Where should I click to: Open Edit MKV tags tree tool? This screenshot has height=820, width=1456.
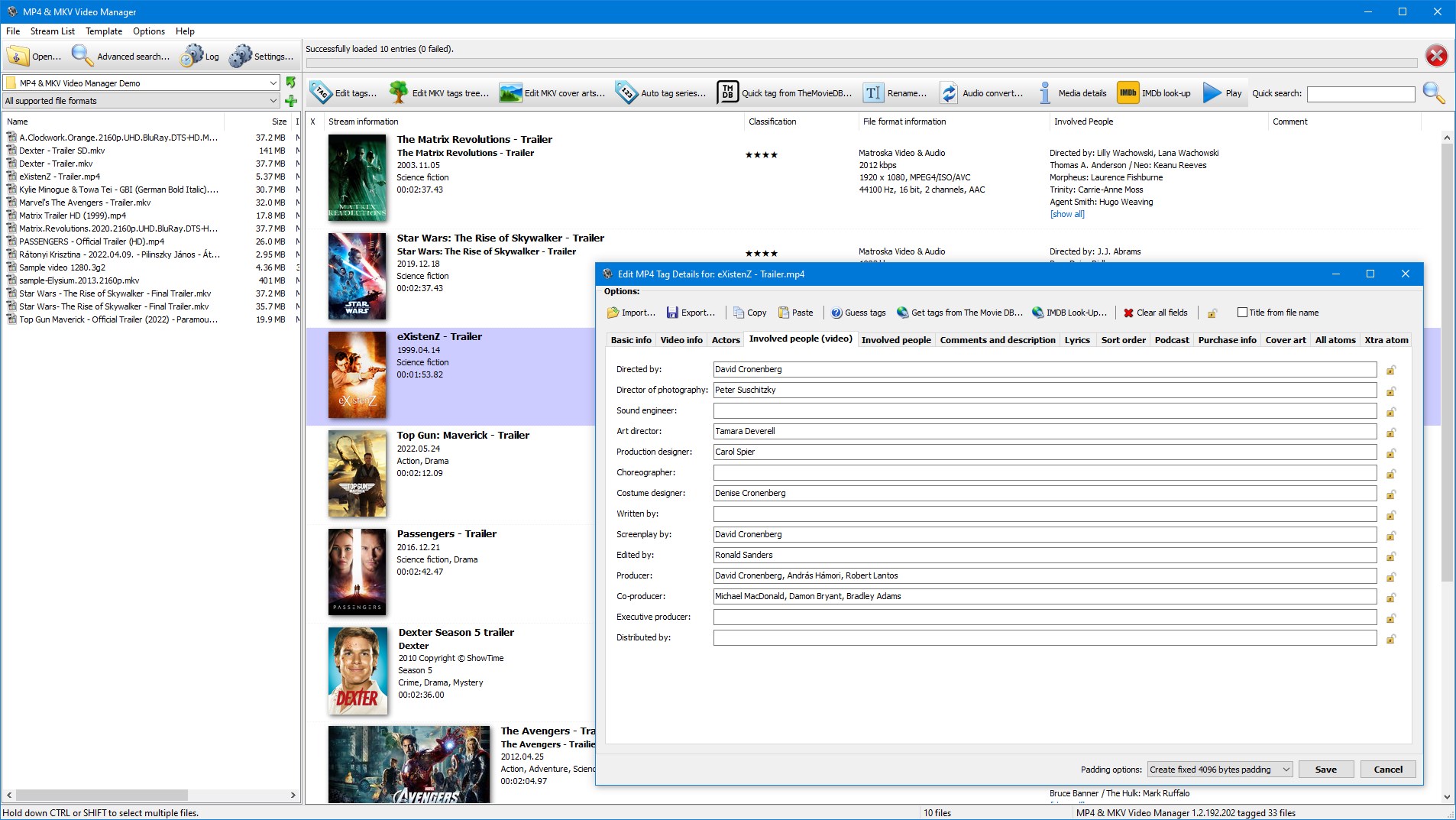click(439, 92)
